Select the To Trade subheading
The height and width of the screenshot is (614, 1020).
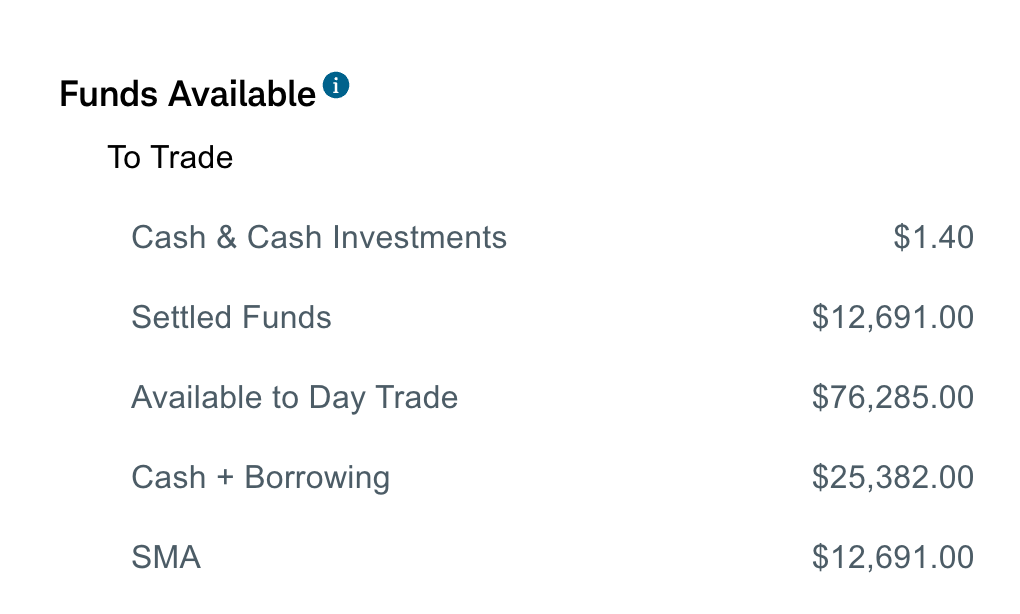click(170, 158)
